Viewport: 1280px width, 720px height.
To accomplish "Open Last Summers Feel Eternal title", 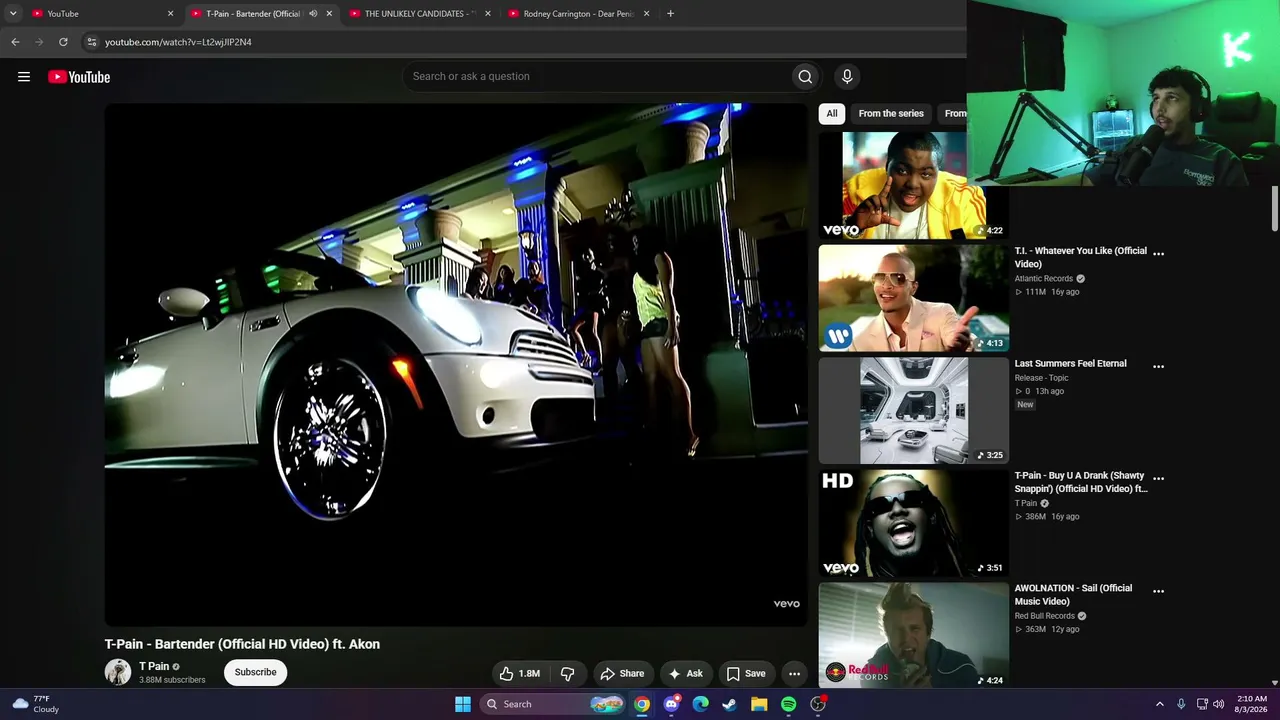I will (1071, 364).
